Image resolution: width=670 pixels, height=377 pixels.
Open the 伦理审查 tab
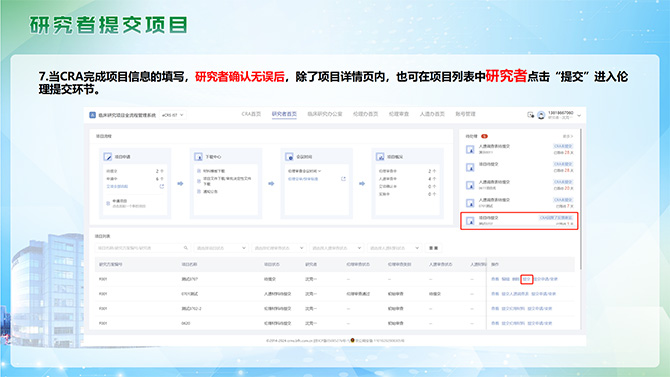pyautogui.click(x=399, y=114)
